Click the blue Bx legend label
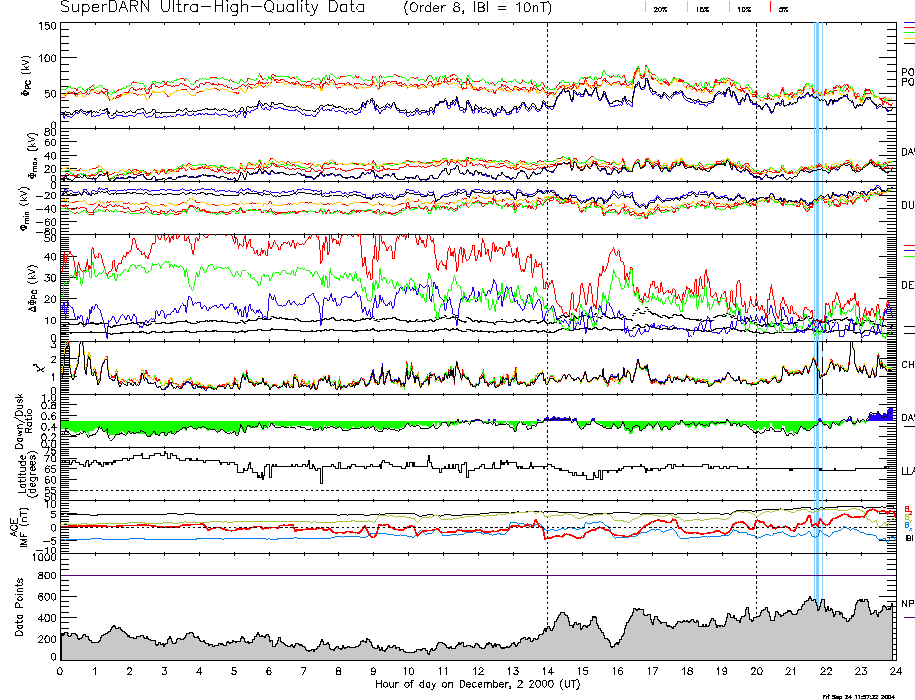This screenshot has height=700, width=915. 907,525
